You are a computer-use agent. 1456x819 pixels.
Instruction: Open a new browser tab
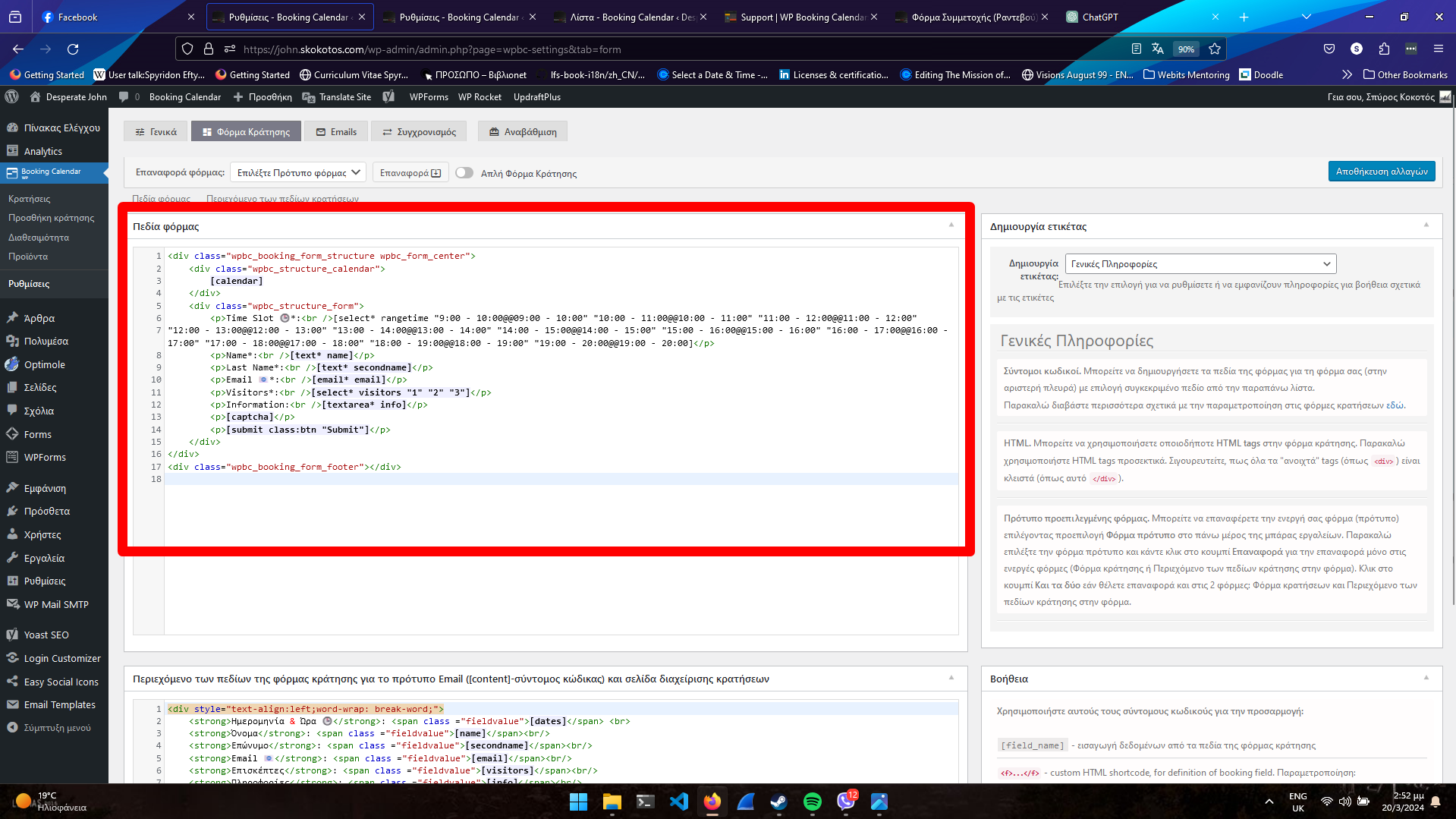[x=1244, y=17]
